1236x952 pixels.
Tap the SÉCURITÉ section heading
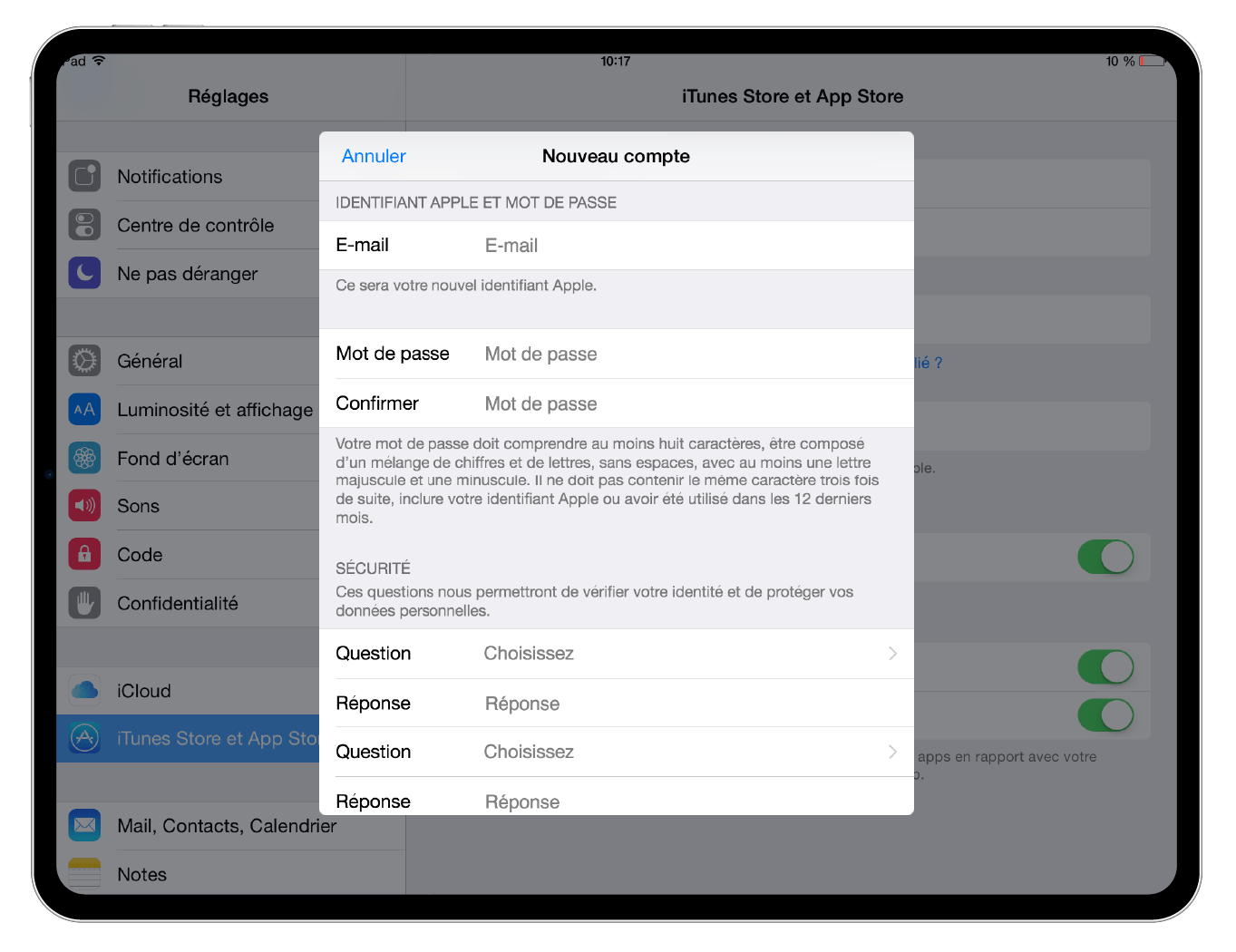373,568
